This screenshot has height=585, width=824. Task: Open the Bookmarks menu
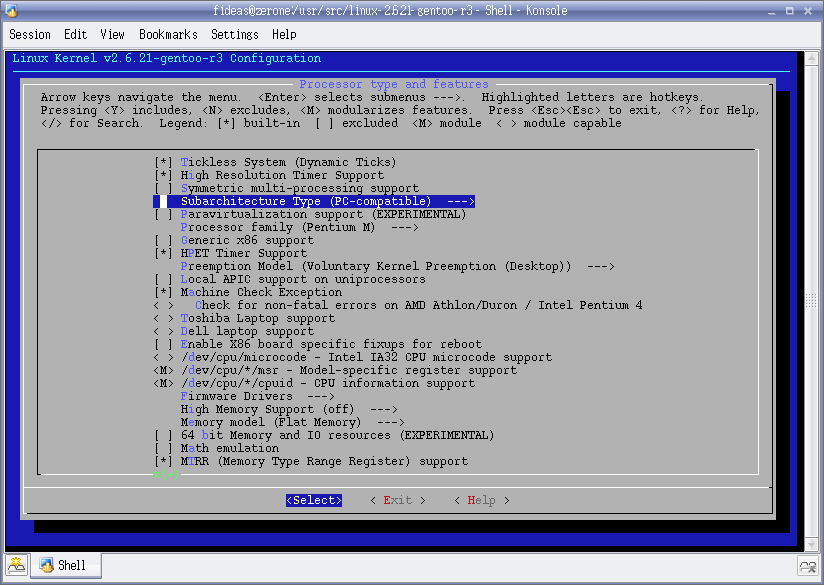coord(168,35)
